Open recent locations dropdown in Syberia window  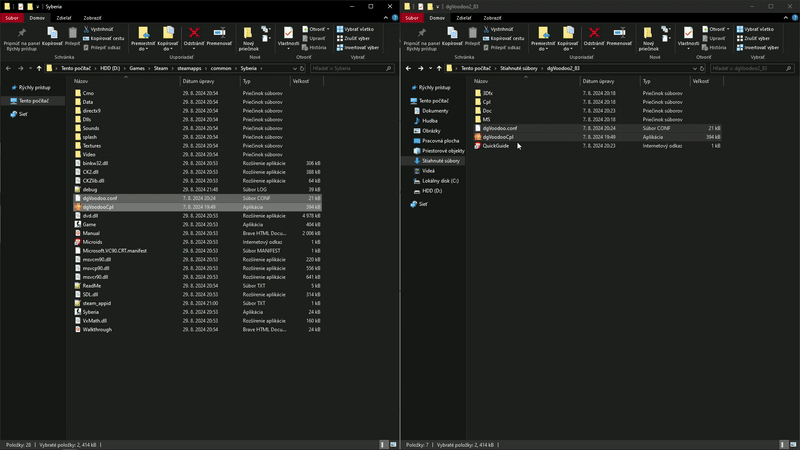coord(31,68)
